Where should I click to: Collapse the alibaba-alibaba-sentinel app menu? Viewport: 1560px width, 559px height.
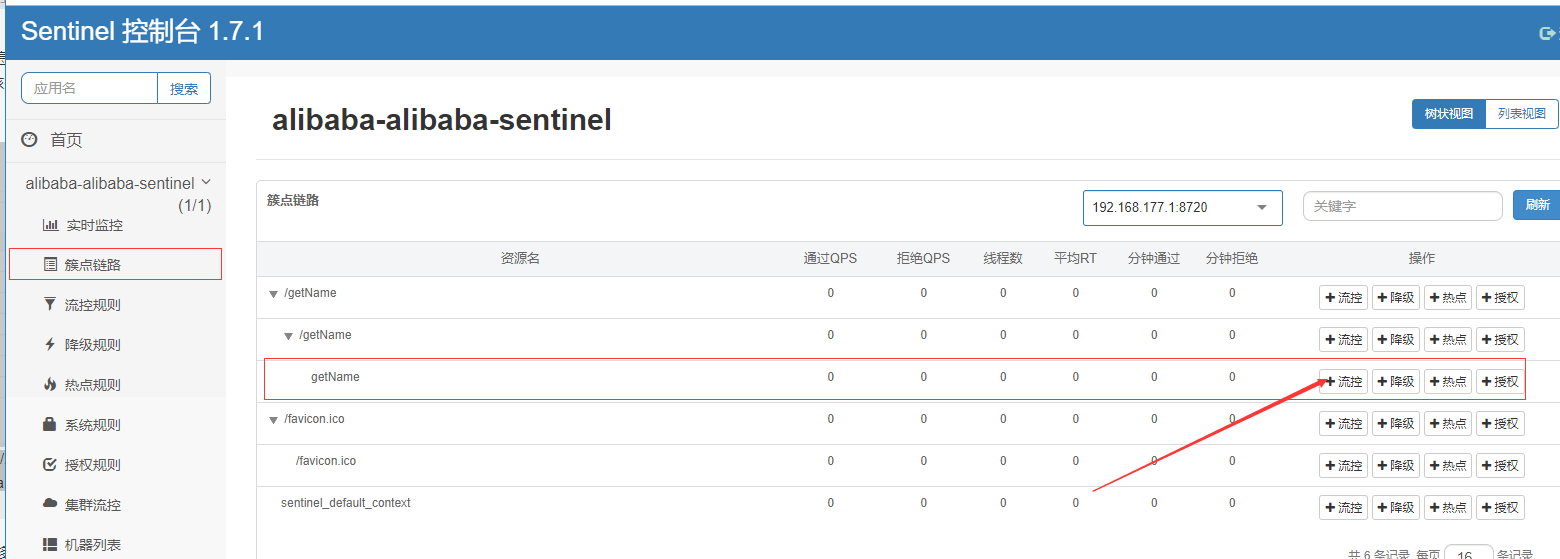(x=206, y=182)
